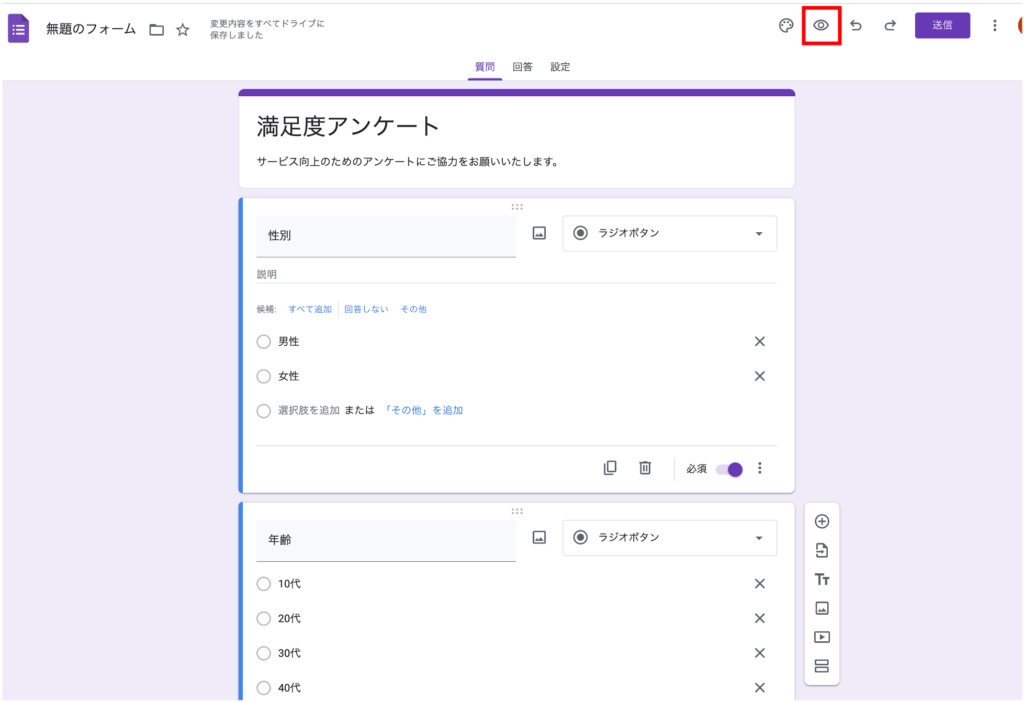Switch to the 質問 tab
Viewport: 1024px width, 702px height.
485,67
